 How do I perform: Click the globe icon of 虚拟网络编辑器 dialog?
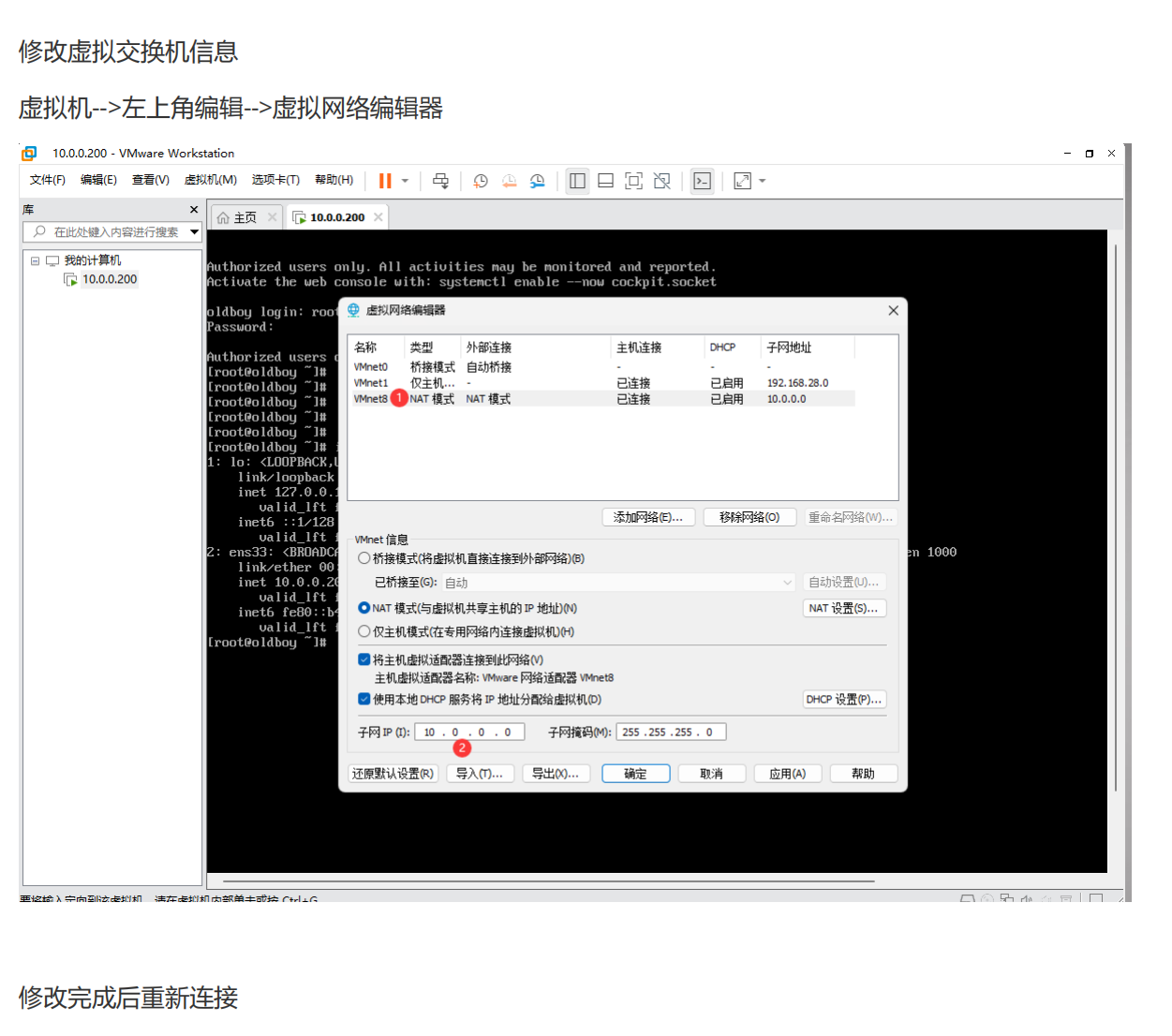point(353,309)
